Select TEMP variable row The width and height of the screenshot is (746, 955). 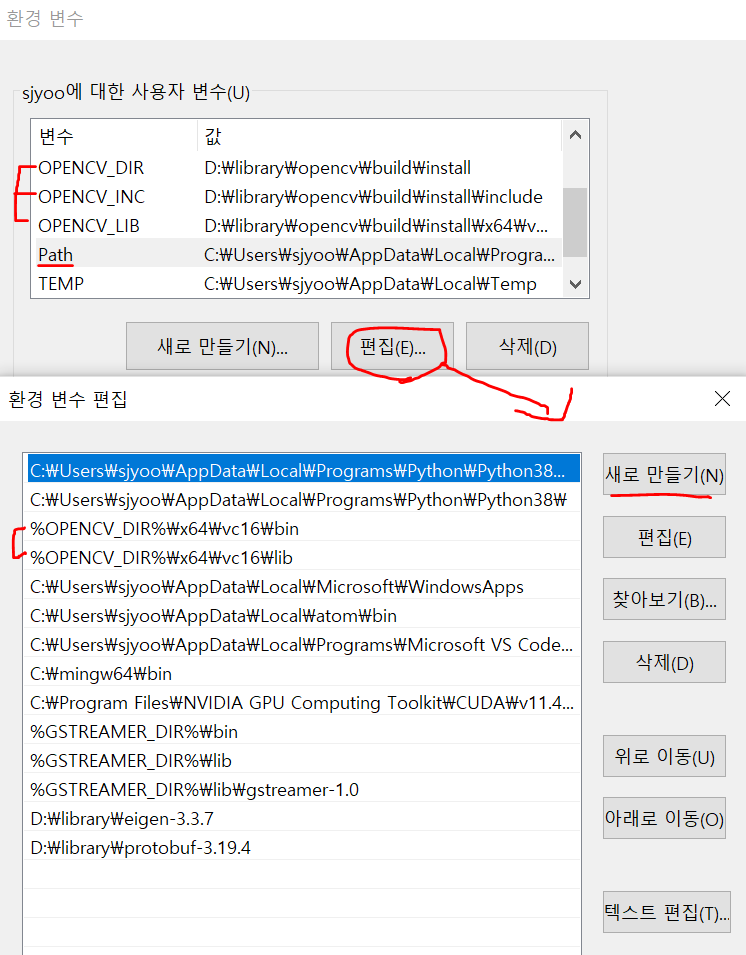point(296,284)
